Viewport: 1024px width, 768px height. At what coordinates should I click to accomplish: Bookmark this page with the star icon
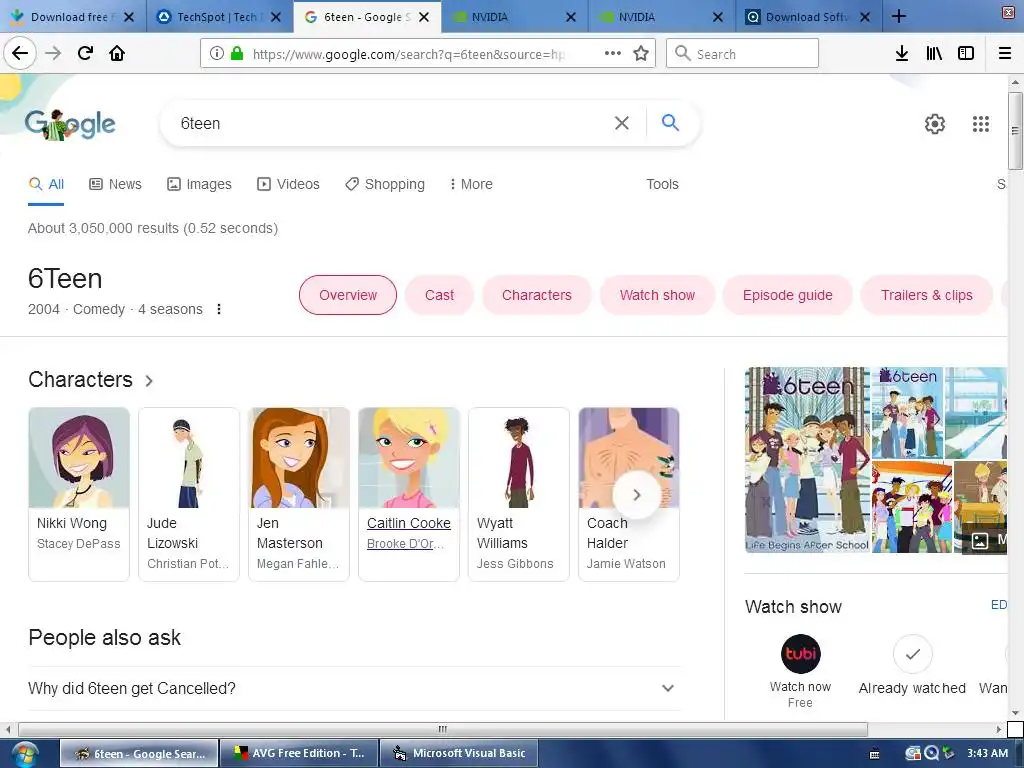641,54
